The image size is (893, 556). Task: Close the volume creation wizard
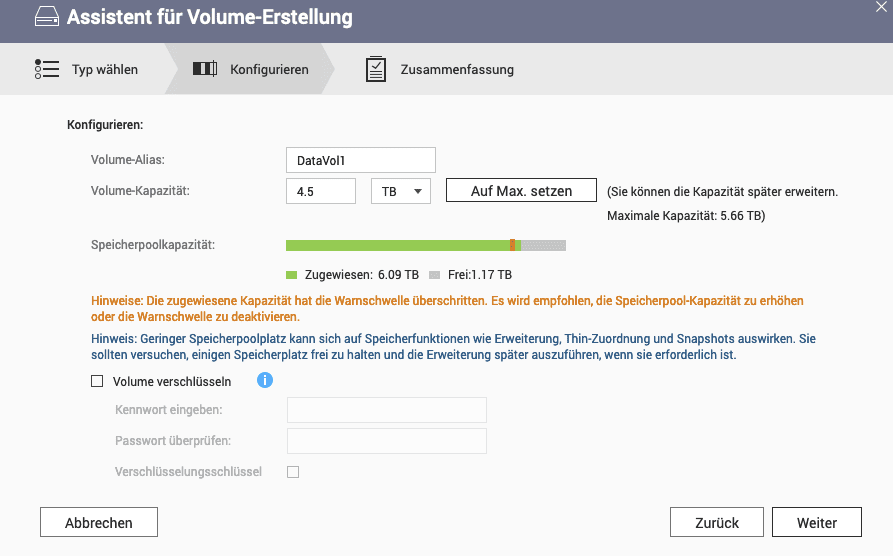[881, 6]
